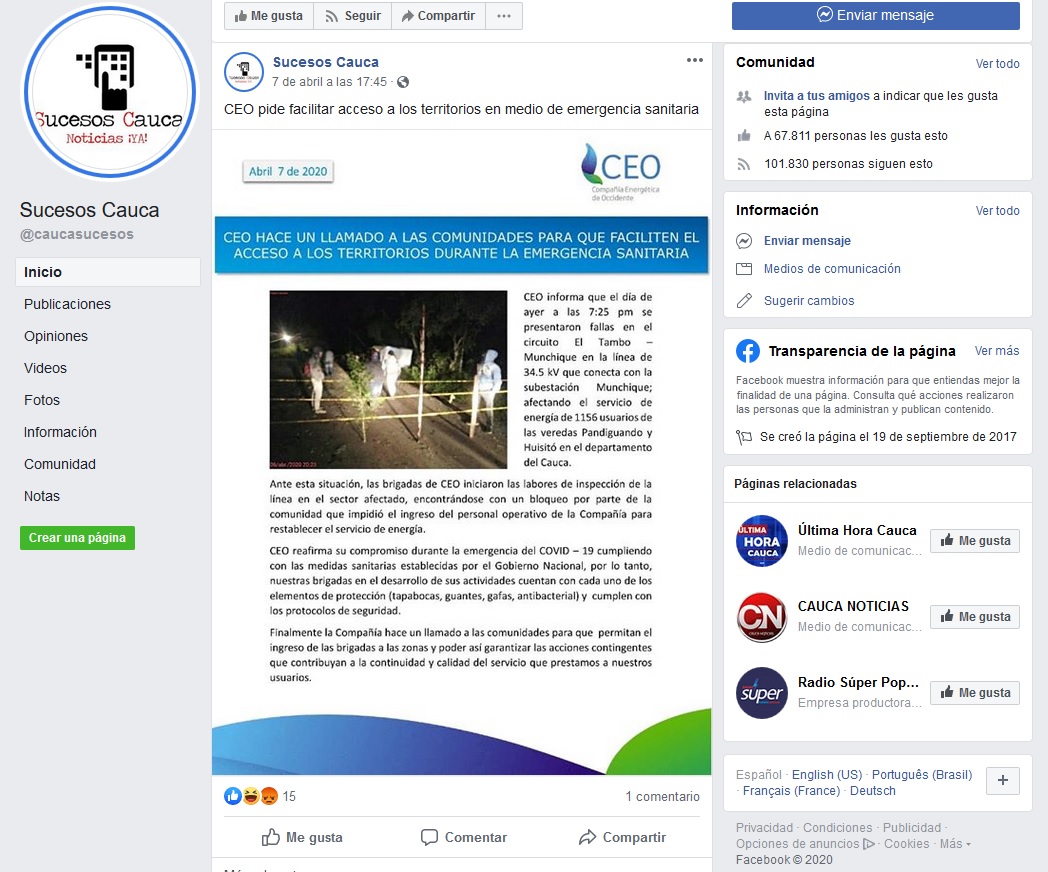Switch language to Português (Brasil)
The image size is (1048, 872).
tap(922, 774)
